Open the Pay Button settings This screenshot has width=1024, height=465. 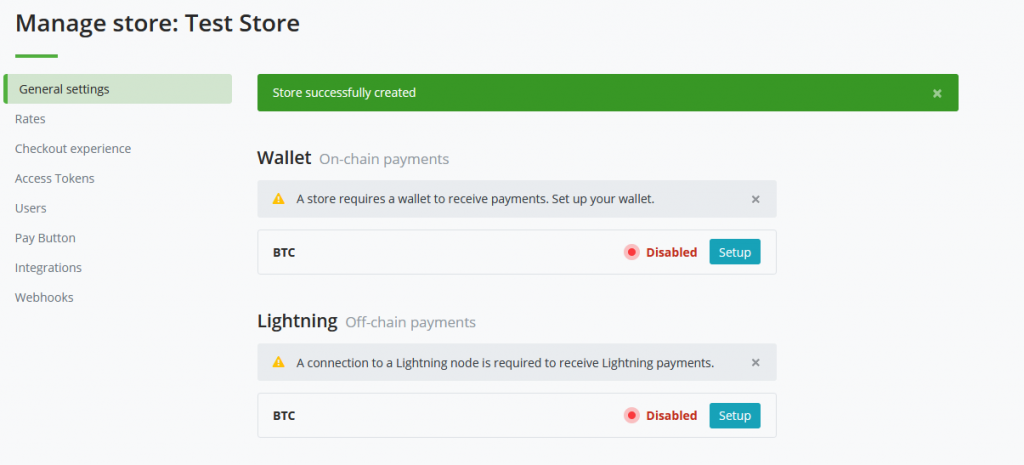pyautogui.click(x=45, y=238)
